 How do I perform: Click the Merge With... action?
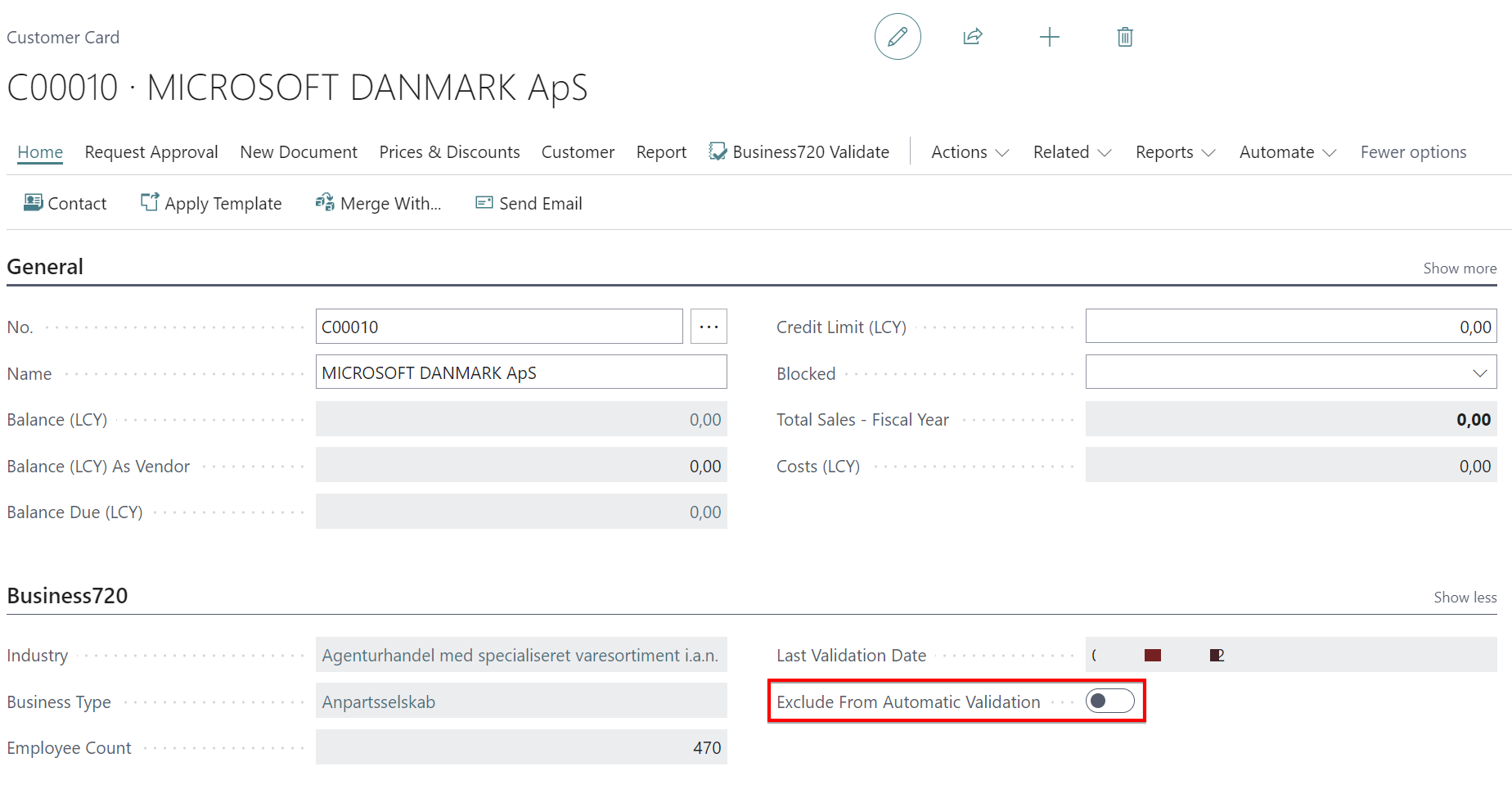pos(378,203)
